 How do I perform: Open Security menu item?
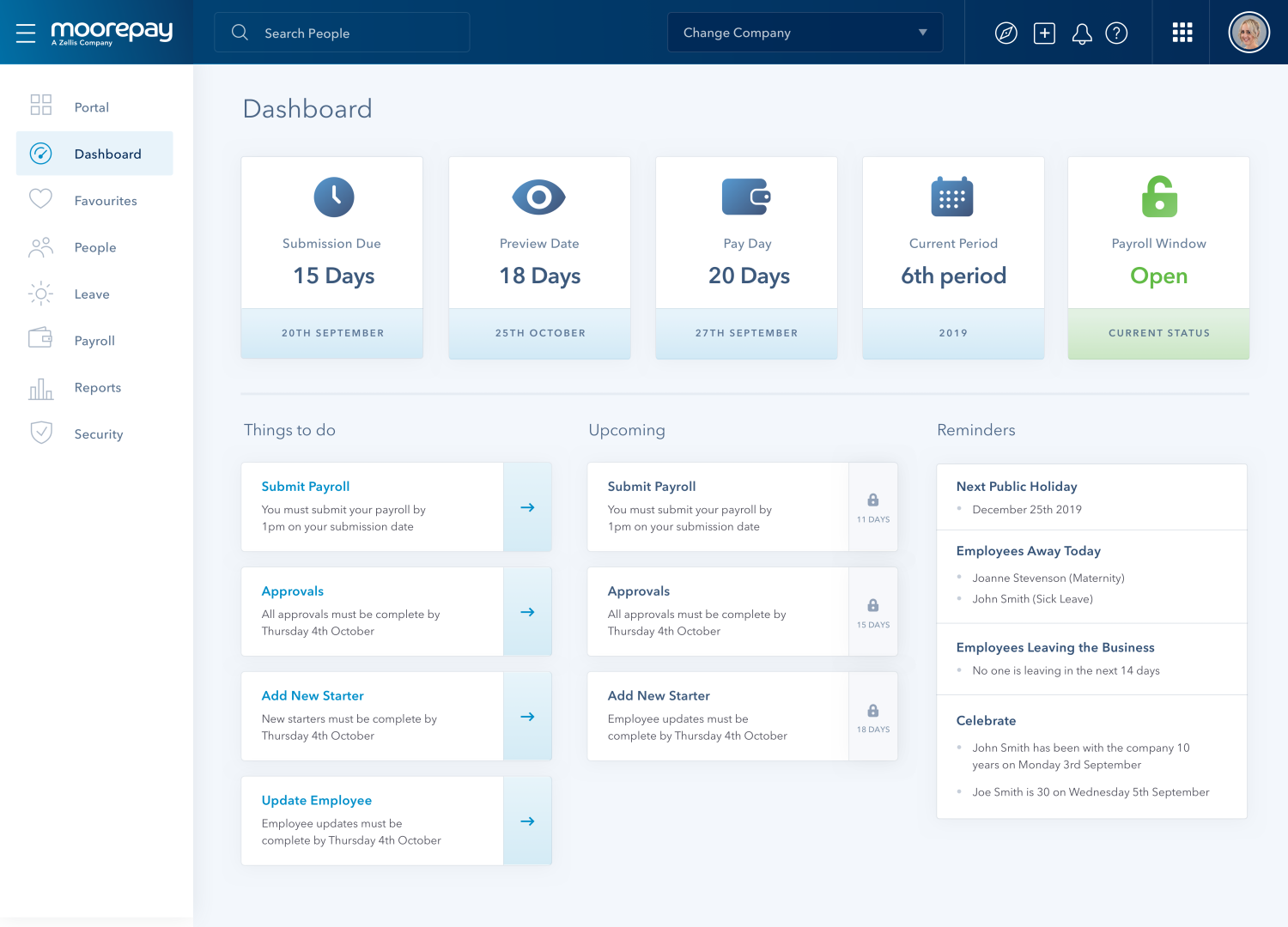[94, 434]
